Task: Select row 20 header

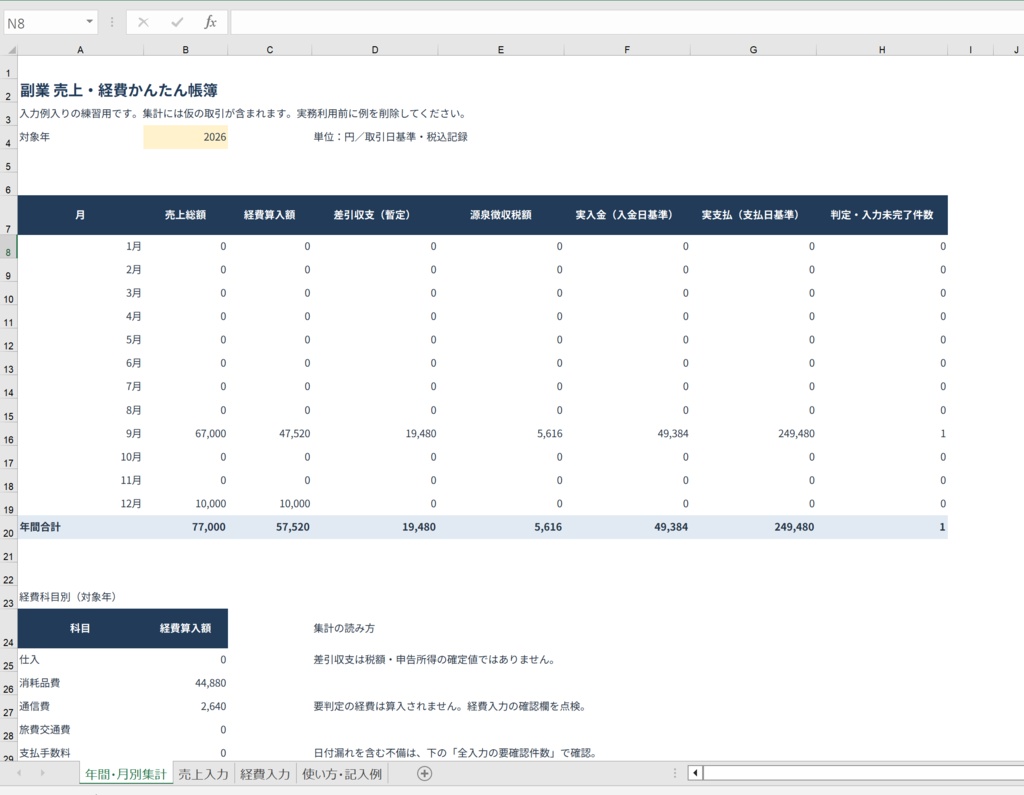Action: pos(8,527)
